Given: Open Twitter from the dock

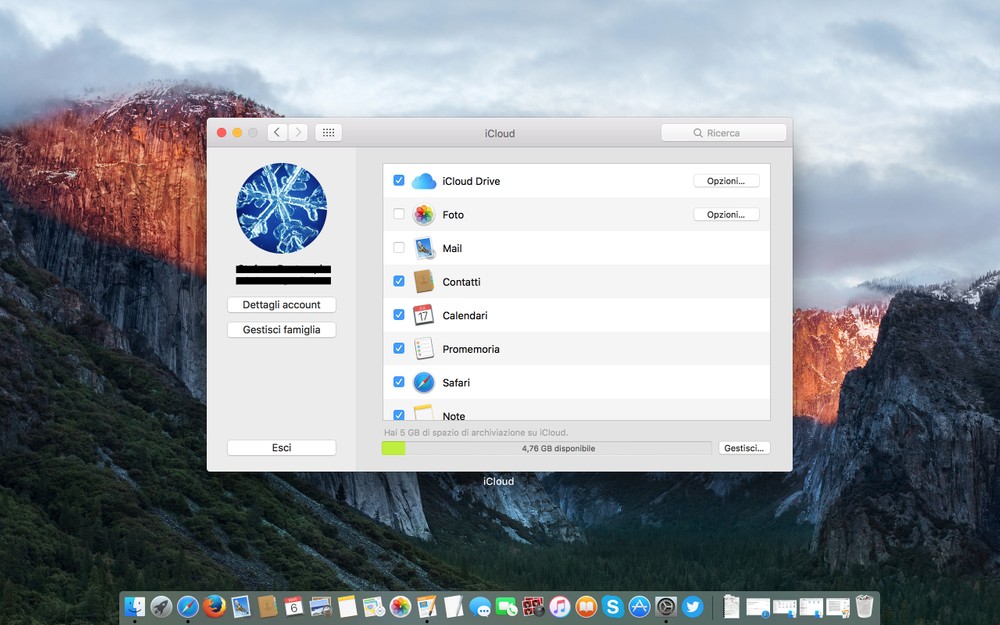Looking at the screenshot, I should tap(692, 606).
